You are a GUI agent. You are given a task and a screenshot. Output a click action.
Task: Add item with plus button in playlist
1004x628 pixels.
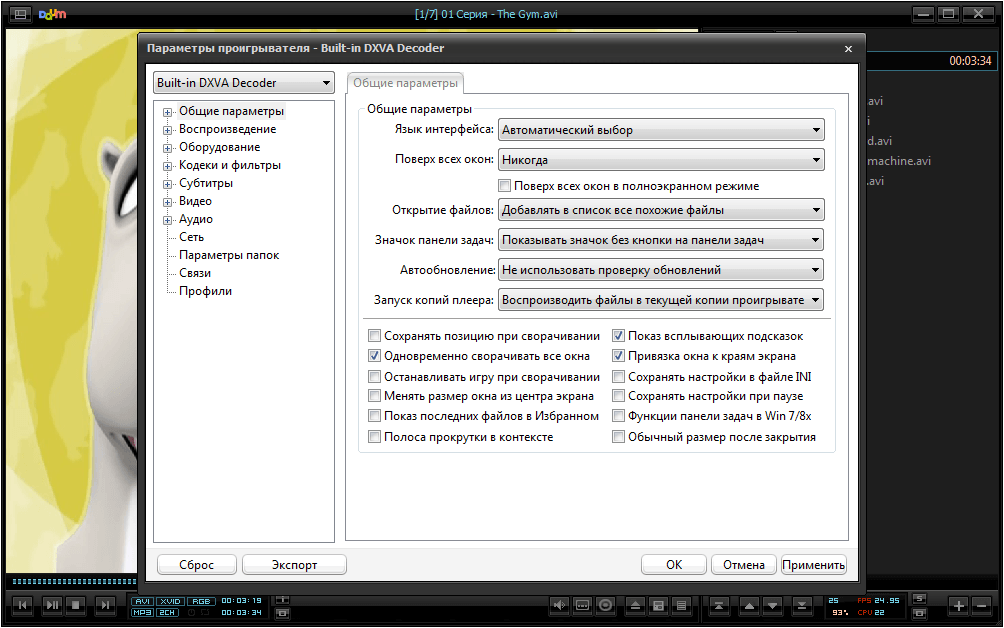point(958,605)
